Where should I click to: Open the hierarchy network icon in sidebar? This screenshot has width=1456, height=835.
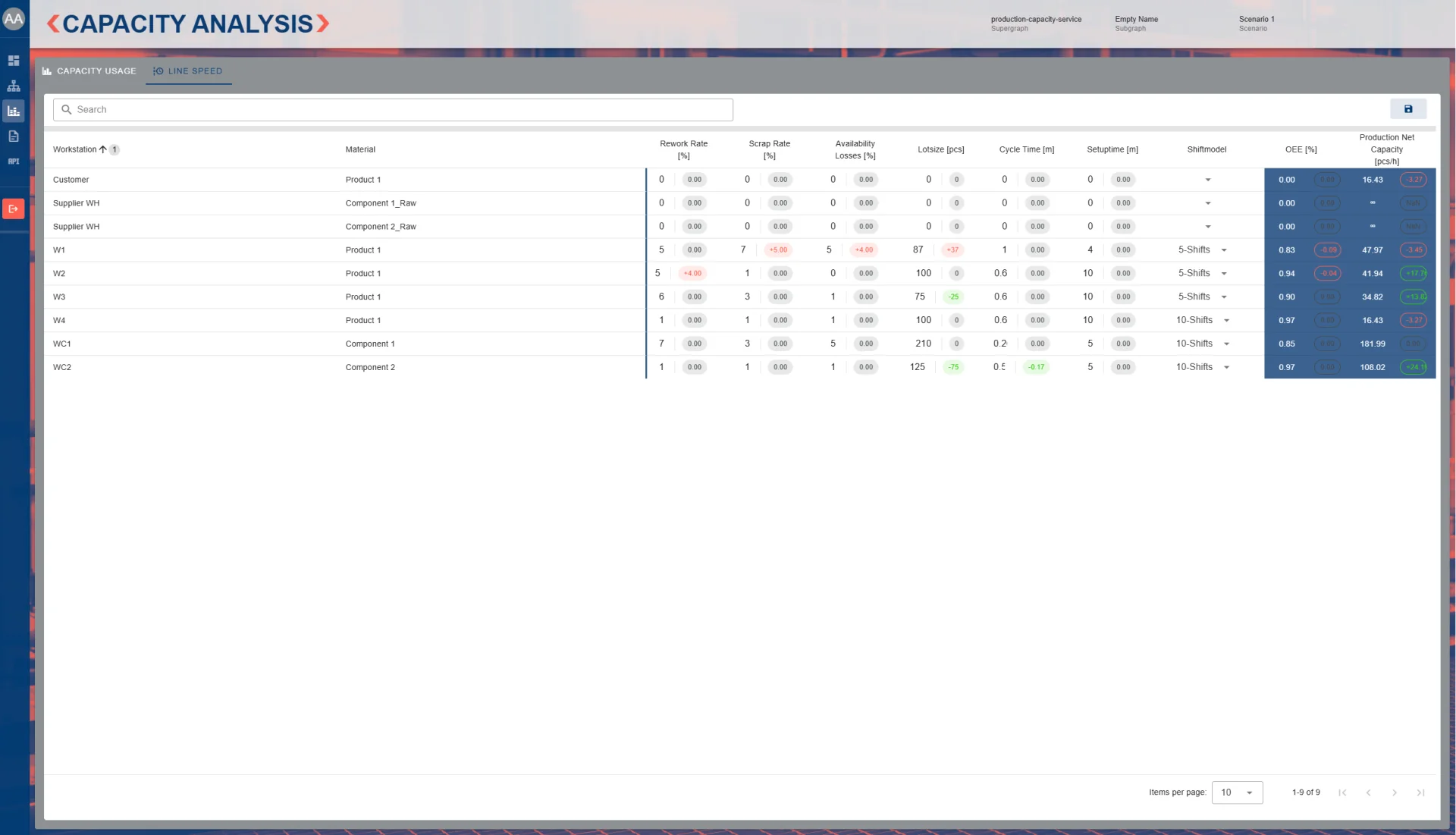tap(14, 86)
